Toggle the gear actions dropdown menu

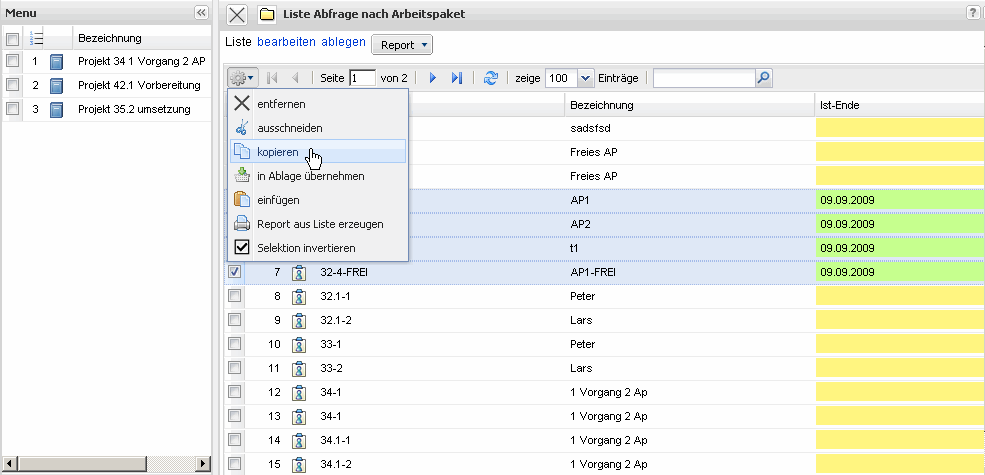click(x=242, y=78)
